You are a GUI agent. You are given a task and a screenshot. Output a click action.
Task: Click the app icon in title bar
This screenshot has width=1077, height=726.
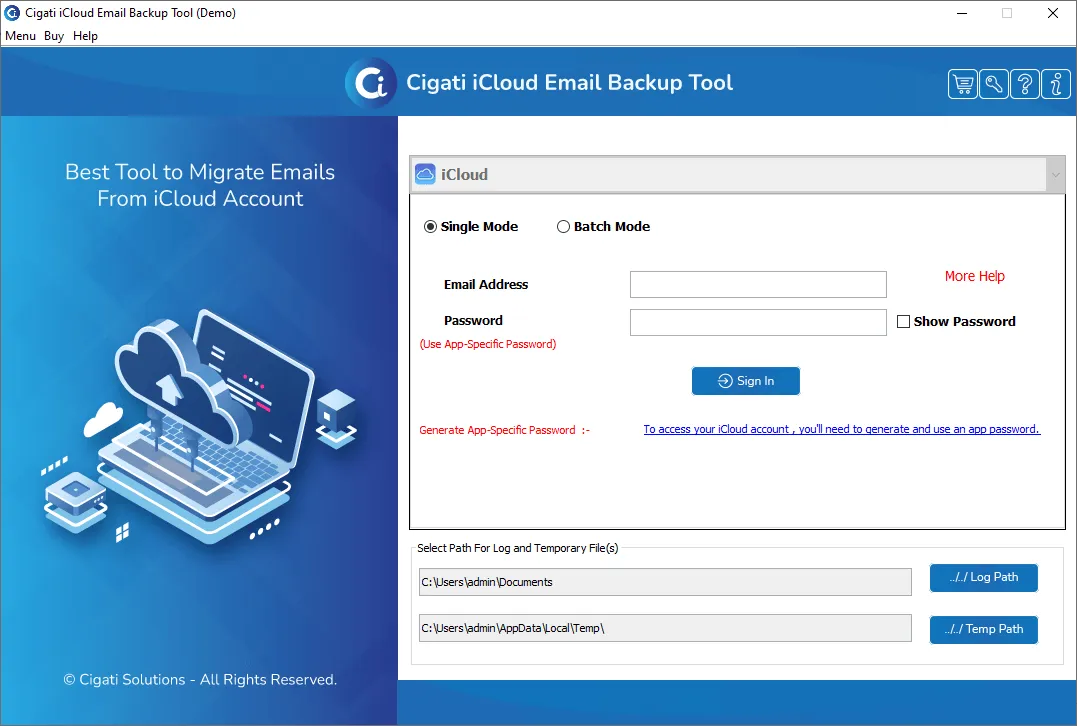click(x=11, y=13)
